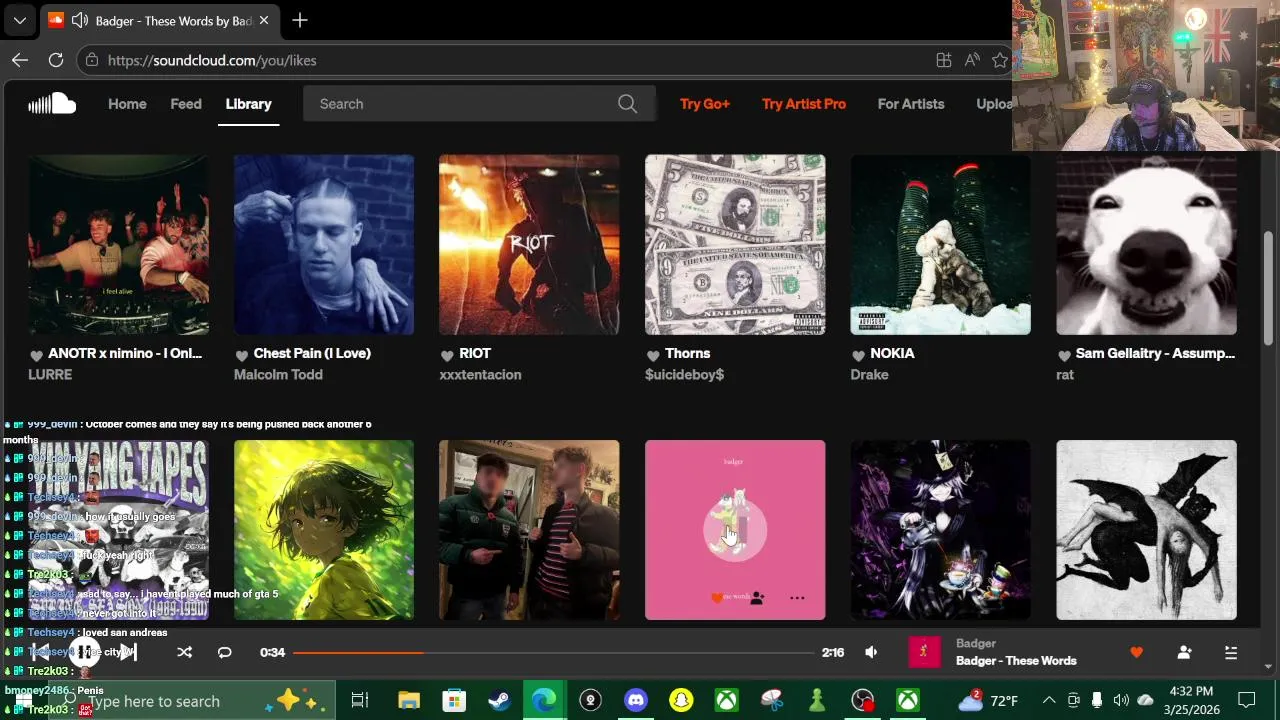Add page to favorites star icon
The height and width of the screenshot is (720, 1280).
pos(999,60)
